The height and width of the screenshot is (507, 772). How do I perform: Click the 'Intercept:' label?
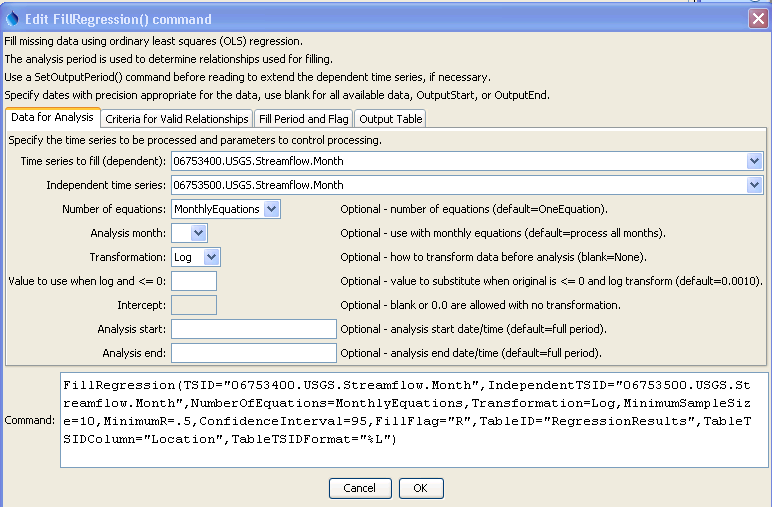point(141,305)
